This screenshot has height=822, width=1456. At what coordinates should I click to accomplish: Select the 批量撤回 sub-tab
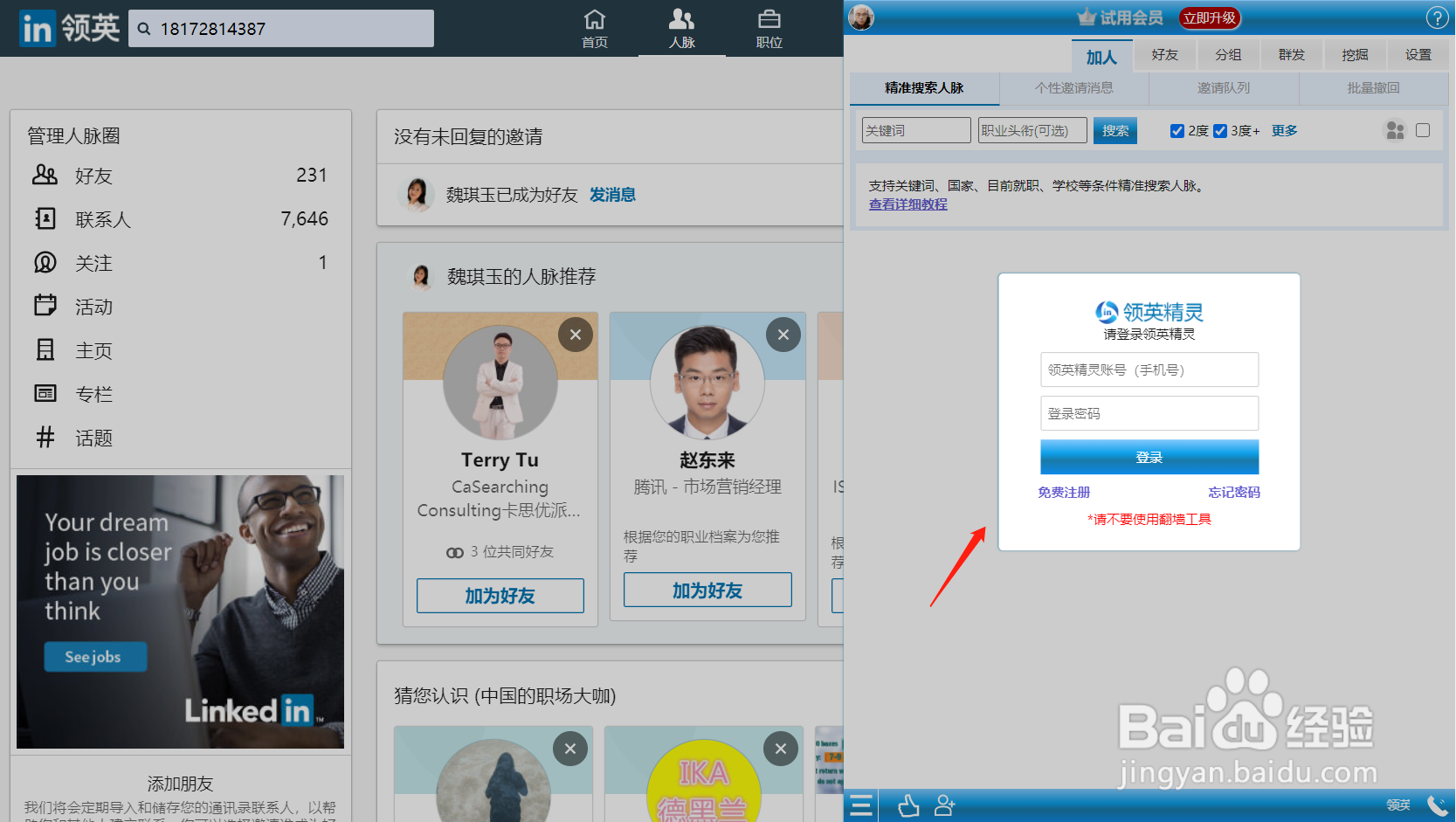pos(1374,88)
